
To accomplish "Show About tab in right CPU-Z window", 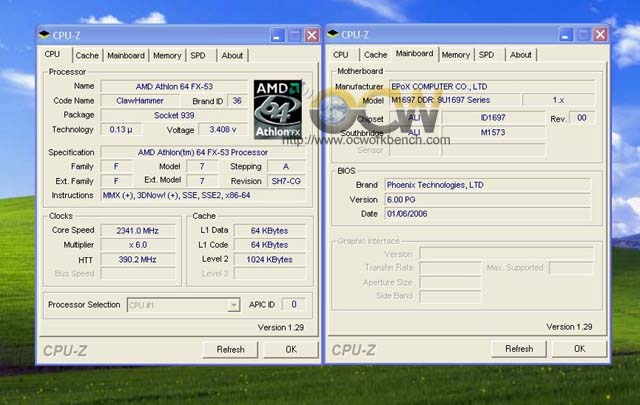I will 521,55.
